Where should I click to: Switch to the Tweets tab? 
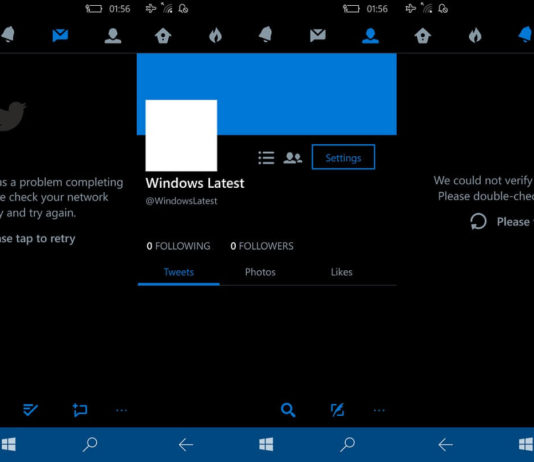point(179,272)
